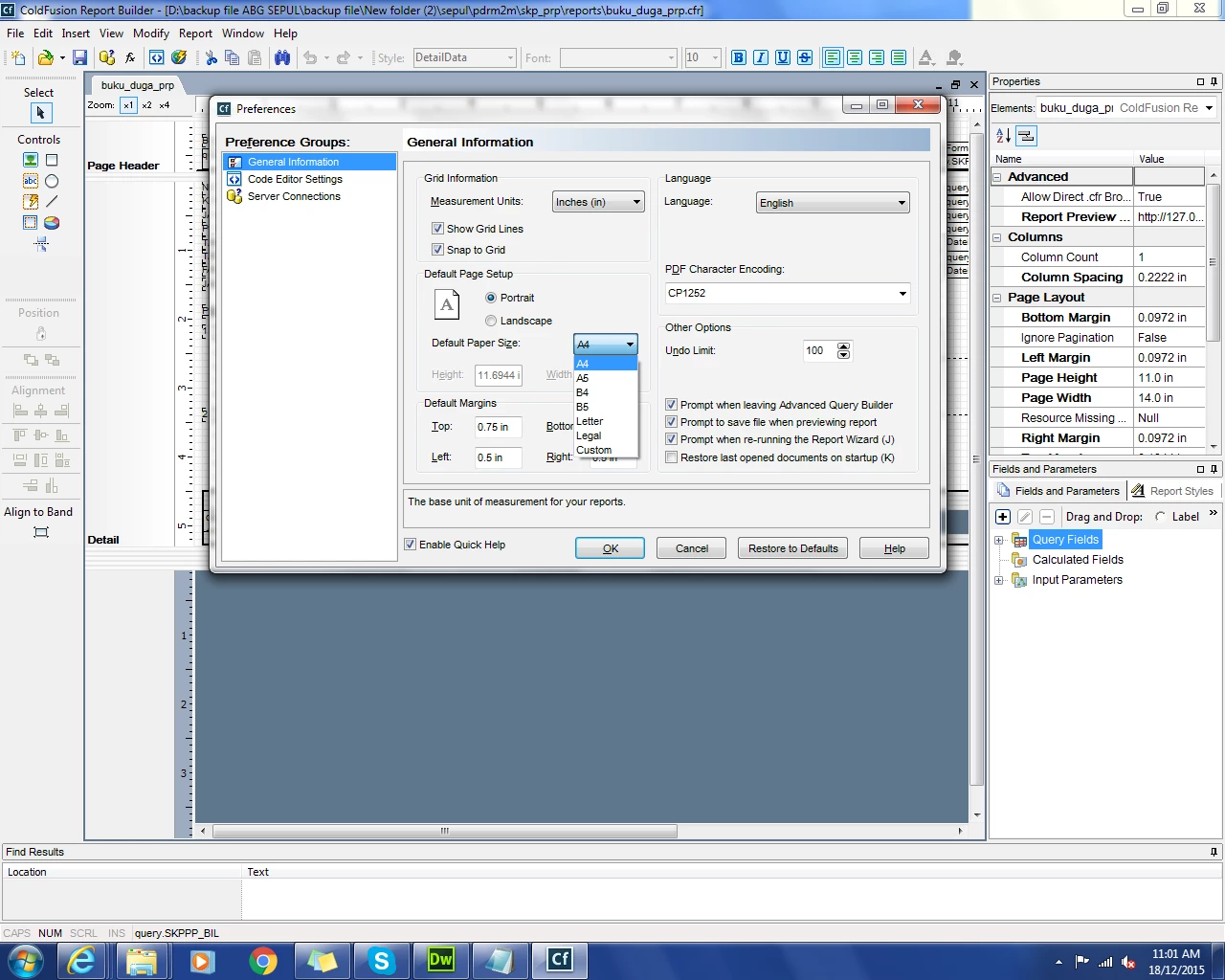The height and width of the screenshot is (980, 1225).
Task: Collapse the Page Layout properties group
Action: (997, 298)
